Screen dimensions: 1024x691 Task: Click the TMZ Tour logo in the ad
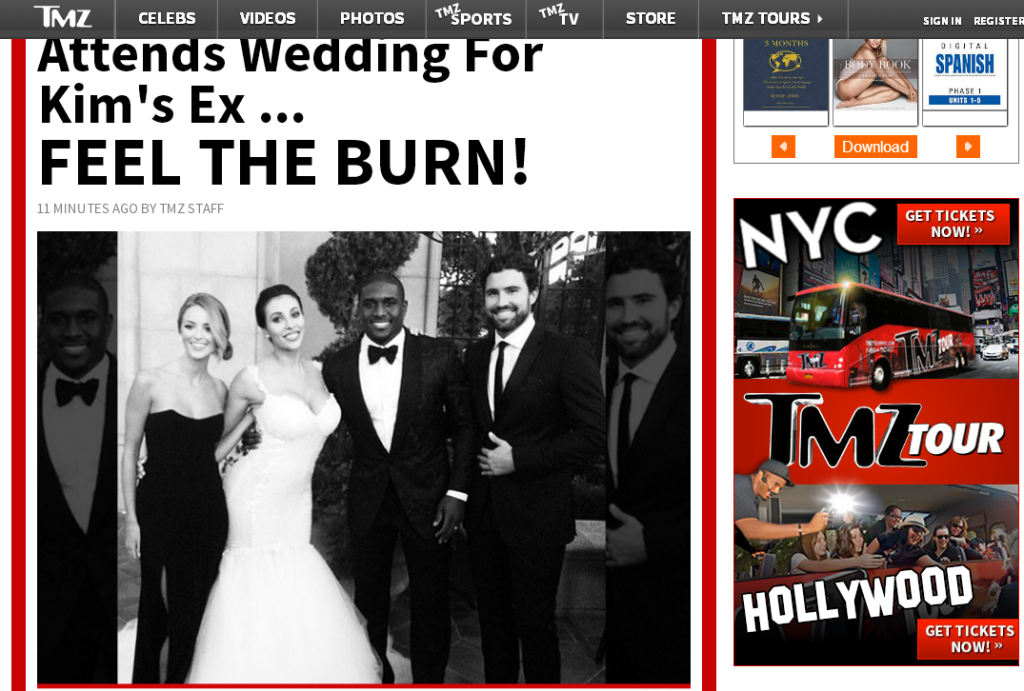874,431
